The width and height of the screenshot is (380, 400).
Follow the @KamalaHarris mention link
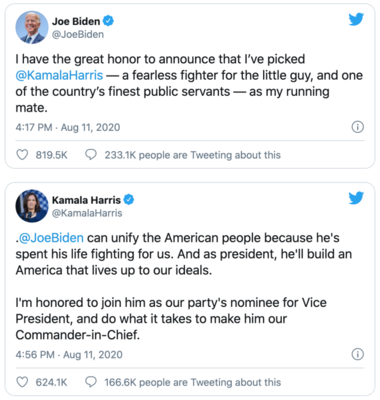click(x=59, y=75)
